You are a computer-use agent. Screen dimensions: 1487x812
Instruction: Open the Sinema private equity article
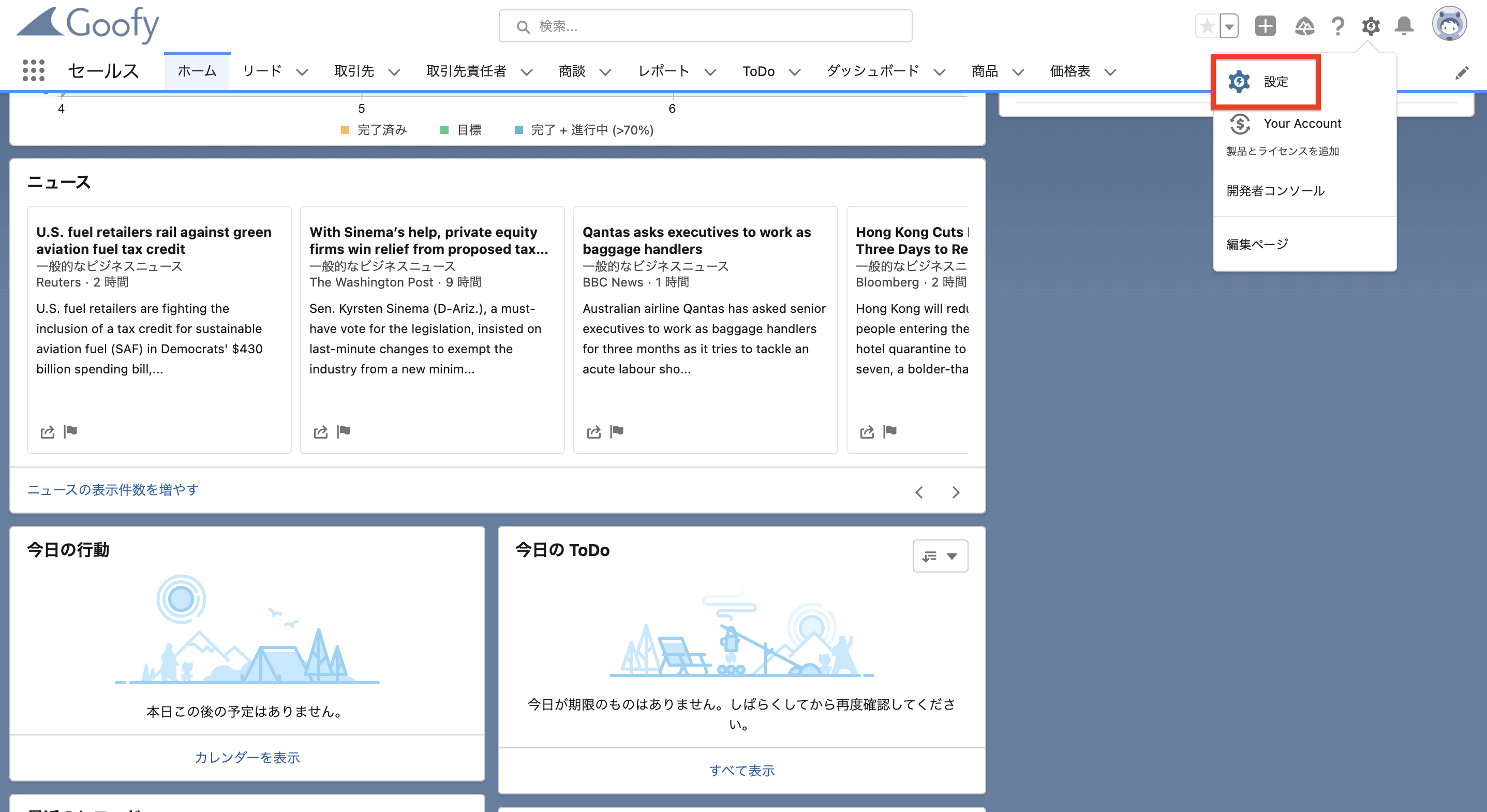[x=428, y=240]
